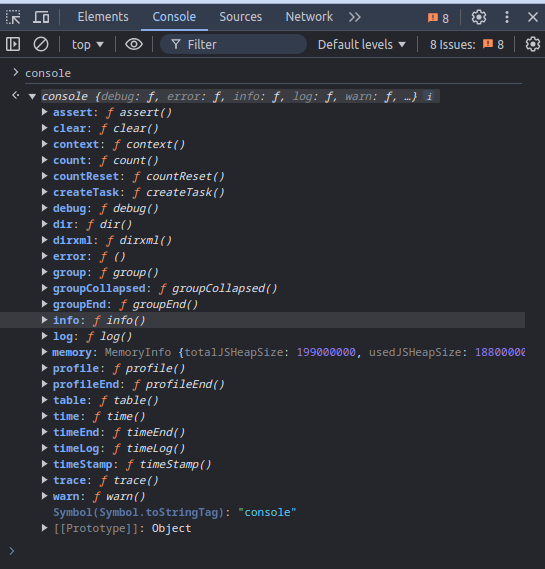Click the orange issues icon beside 8 Issues
This screenshot has height=569, width=545.
coord(488,44)
